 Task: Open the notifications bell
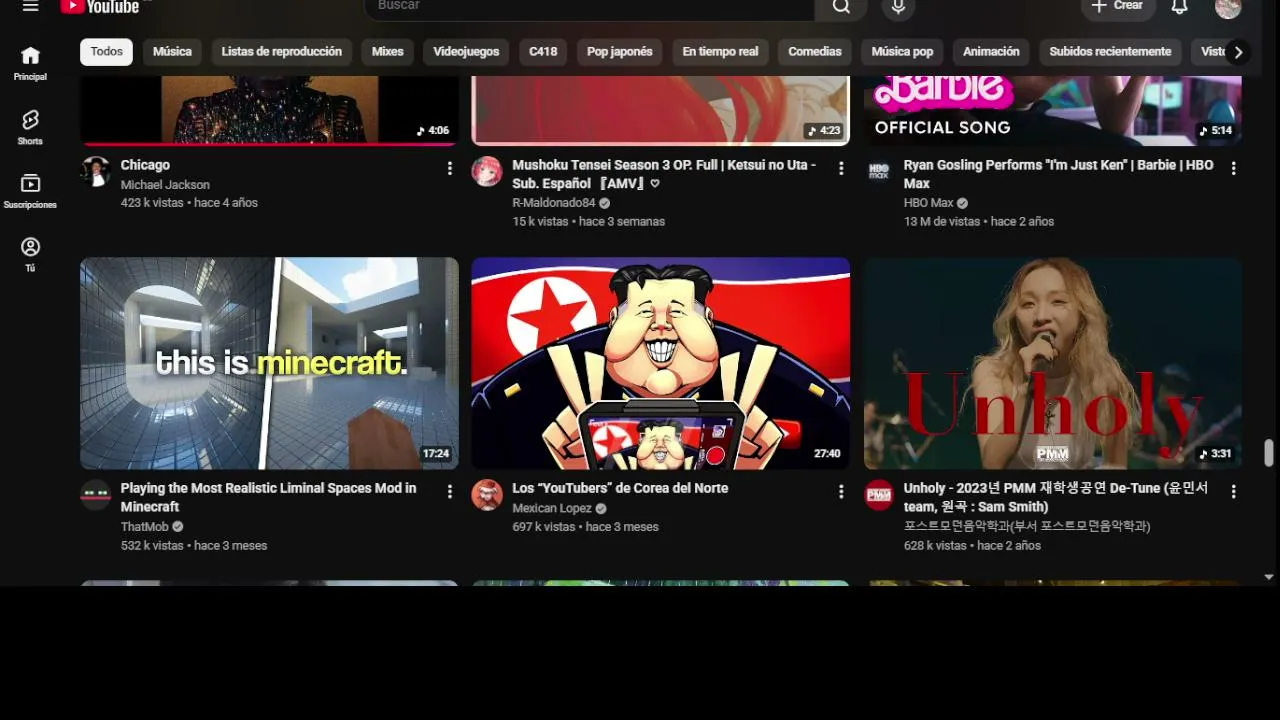point(1180,7)
